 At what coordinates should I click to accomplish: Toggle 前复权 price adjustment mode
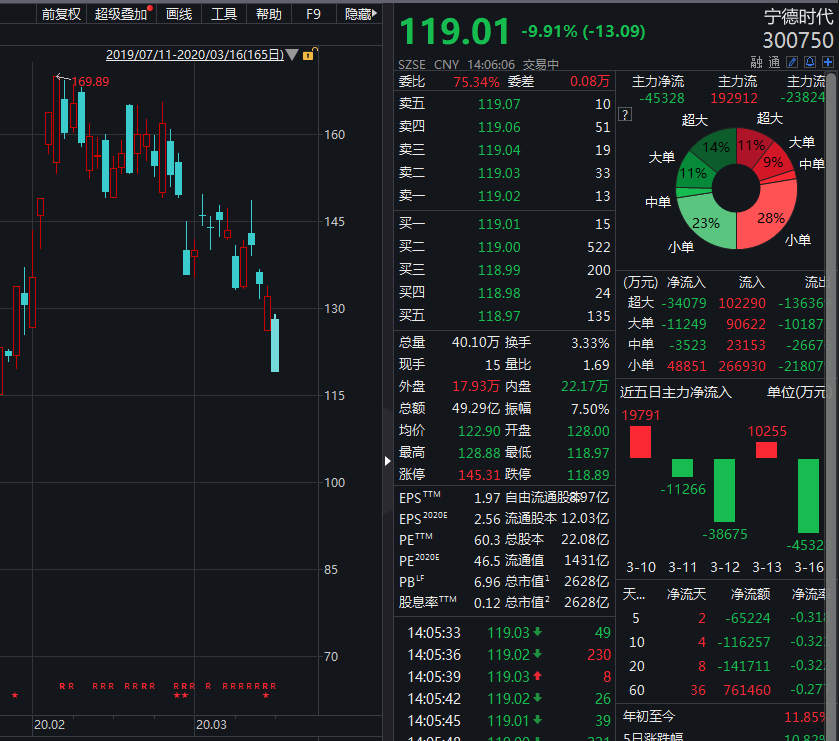(x=61, y=14)
